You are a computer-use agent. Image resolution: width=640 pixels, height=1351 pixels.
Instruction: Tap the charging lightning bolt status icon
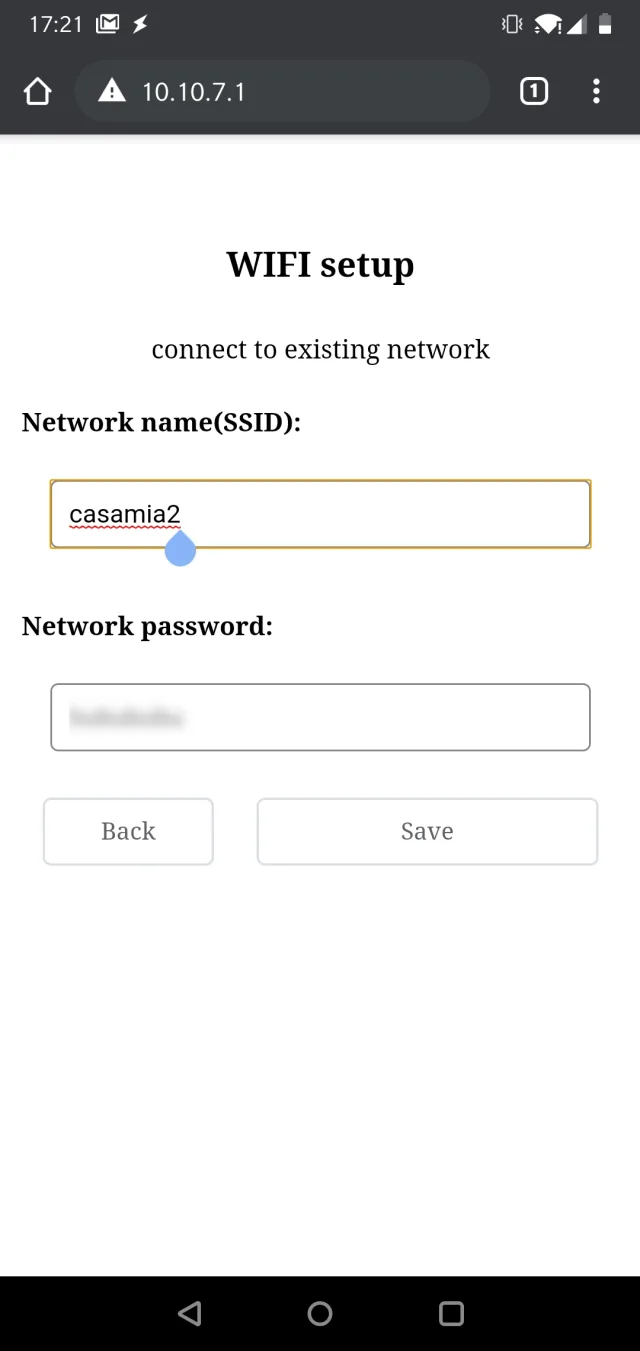(140, 24)
